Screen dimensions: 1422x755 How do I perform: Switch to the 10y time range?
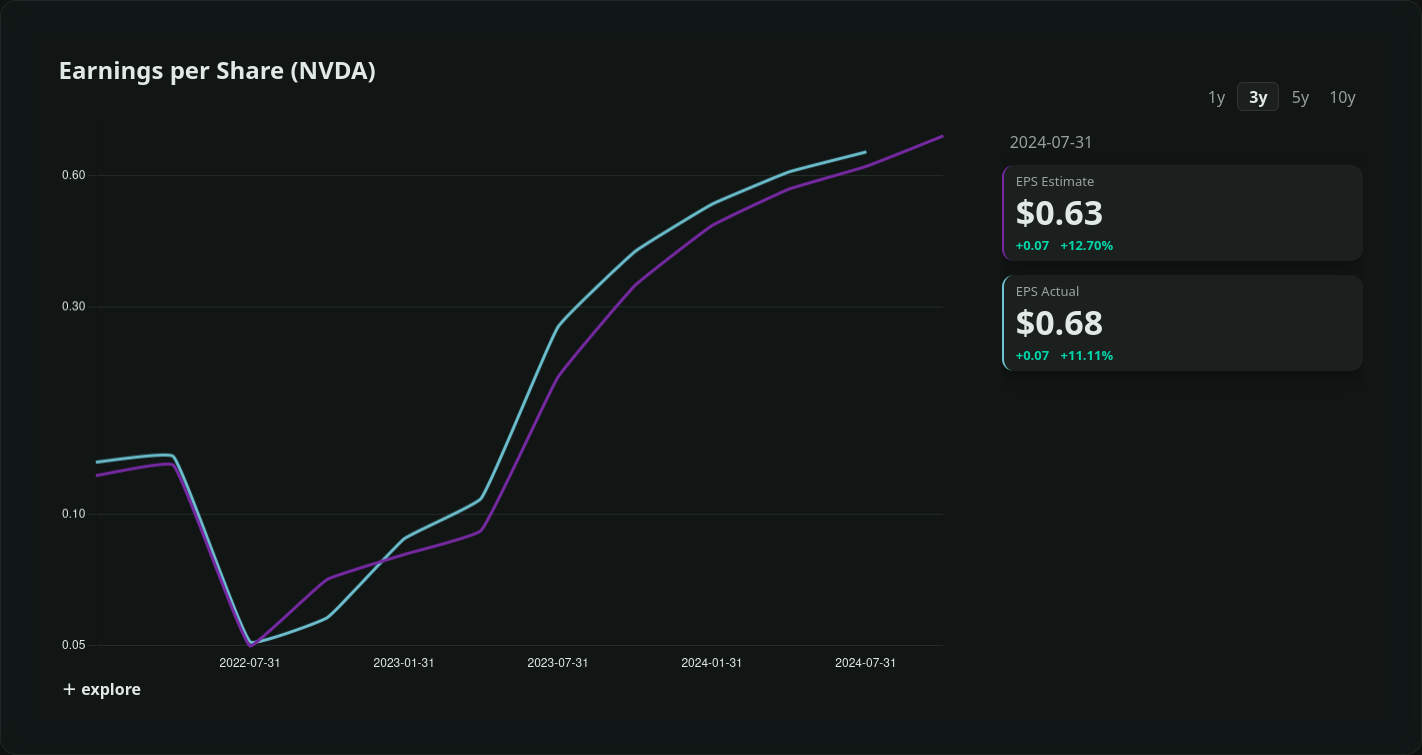coord(1342,97)
